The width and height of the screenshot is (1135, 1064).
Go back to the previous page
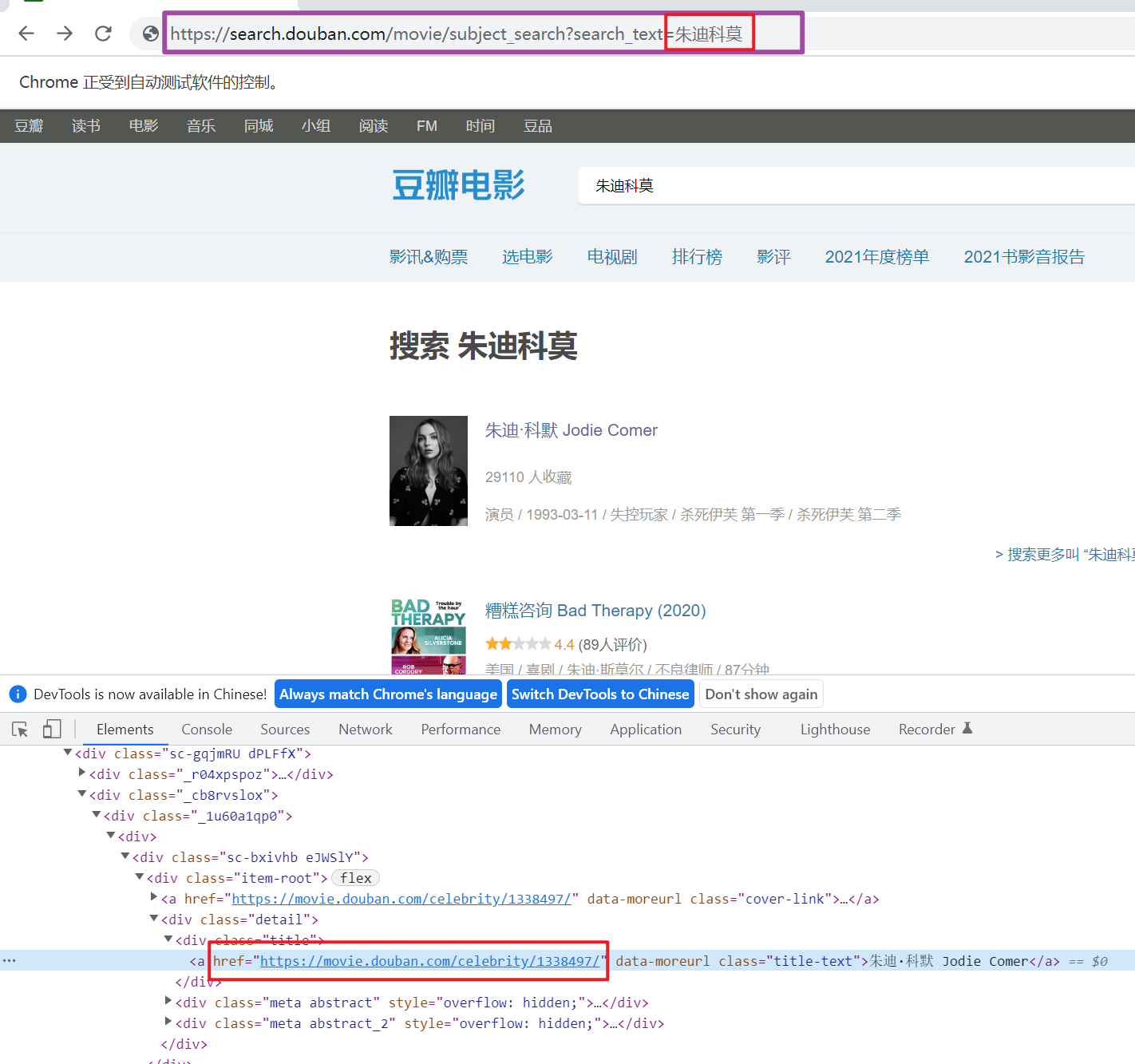tap(26, 34)
